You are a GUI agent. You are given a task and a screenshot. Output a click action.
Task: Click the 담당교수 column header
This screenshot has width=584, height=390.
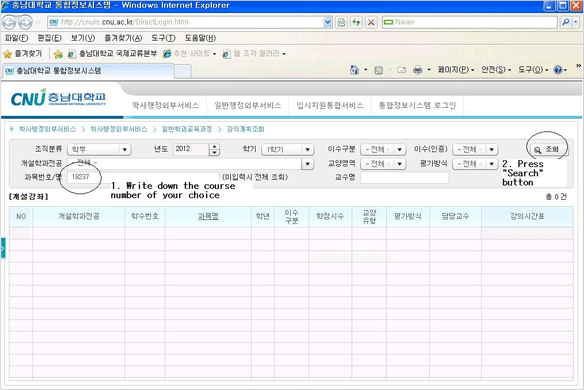click(x=455, y=216)
